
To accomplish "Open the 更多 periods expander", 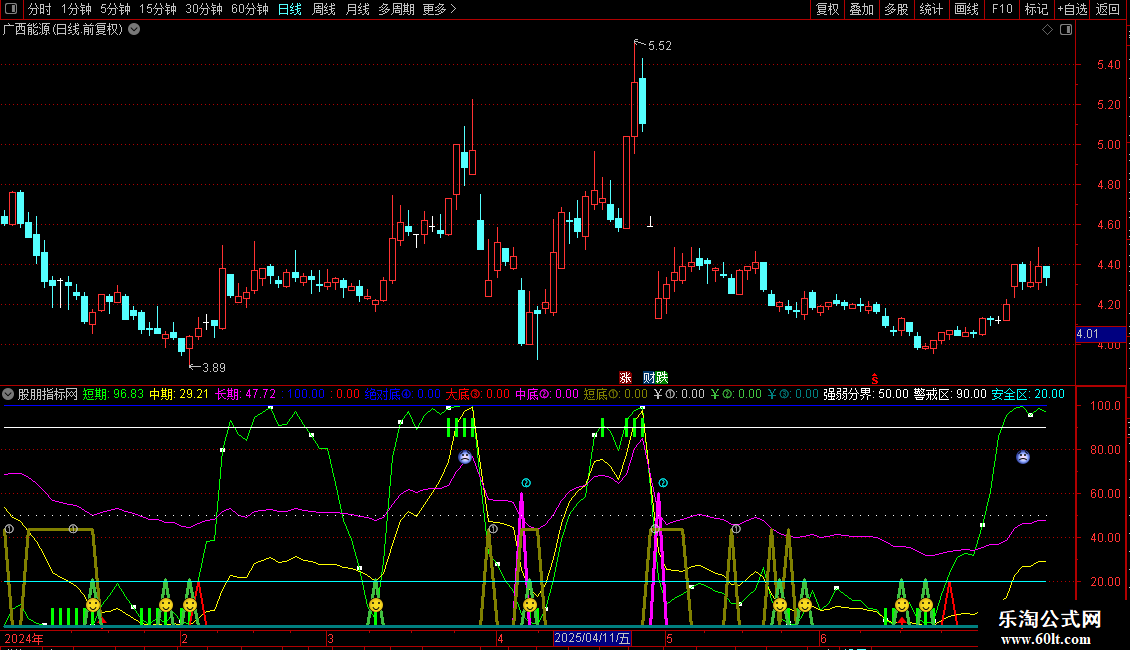I will 439,10.
